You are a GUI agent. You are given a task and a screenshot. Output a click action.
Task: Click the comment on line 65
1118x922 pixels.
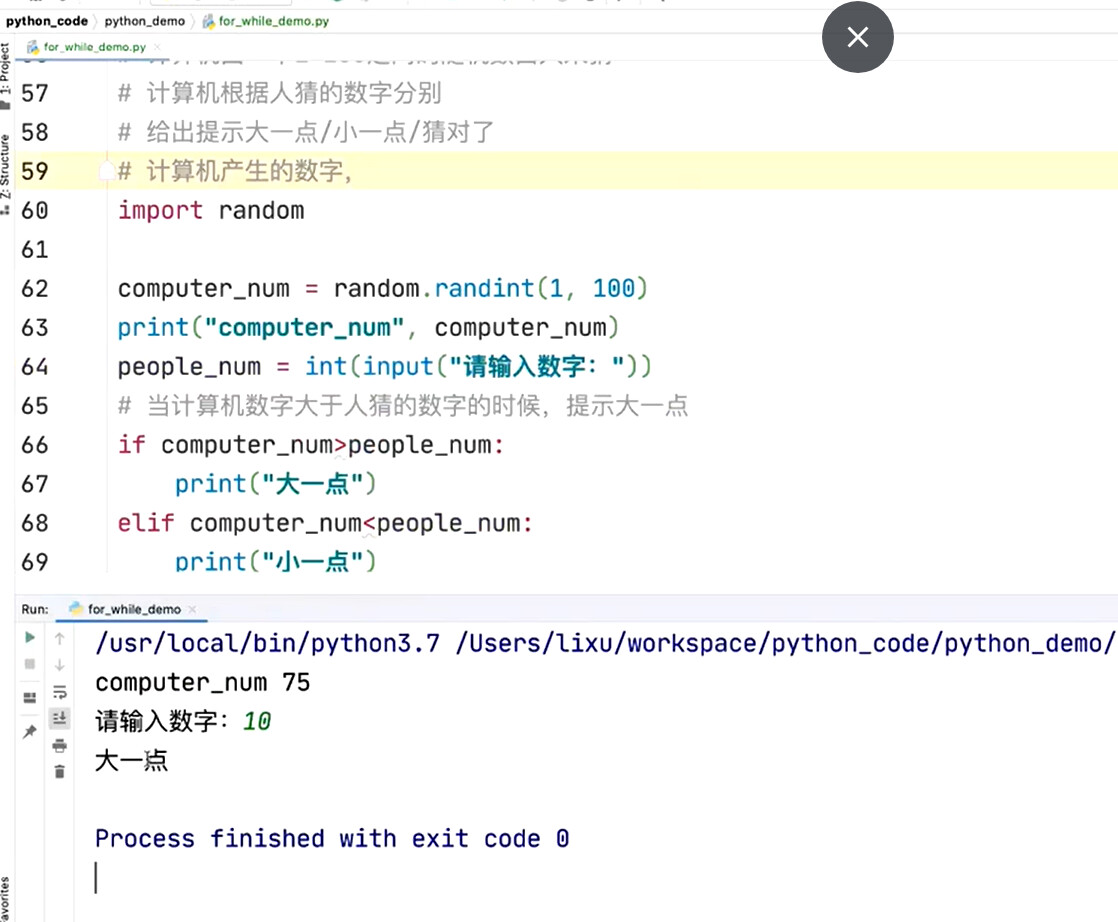403,406
